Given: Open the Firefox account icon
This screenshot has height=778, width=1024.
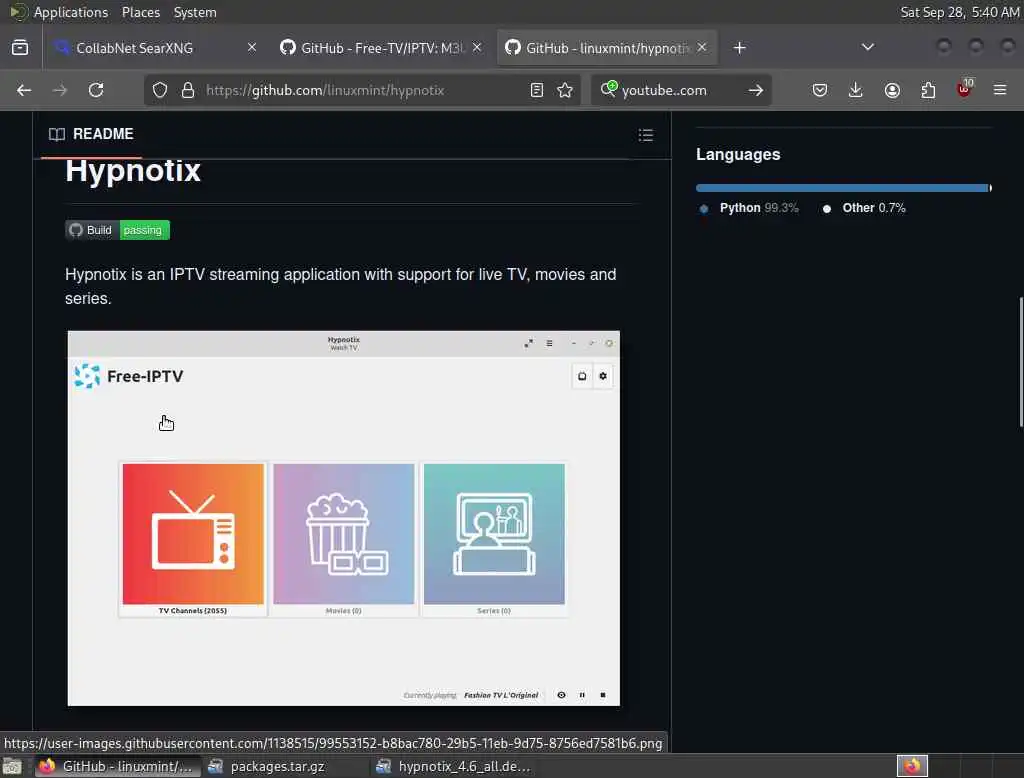Looking at the screenshot, I should tap(892, 90).
